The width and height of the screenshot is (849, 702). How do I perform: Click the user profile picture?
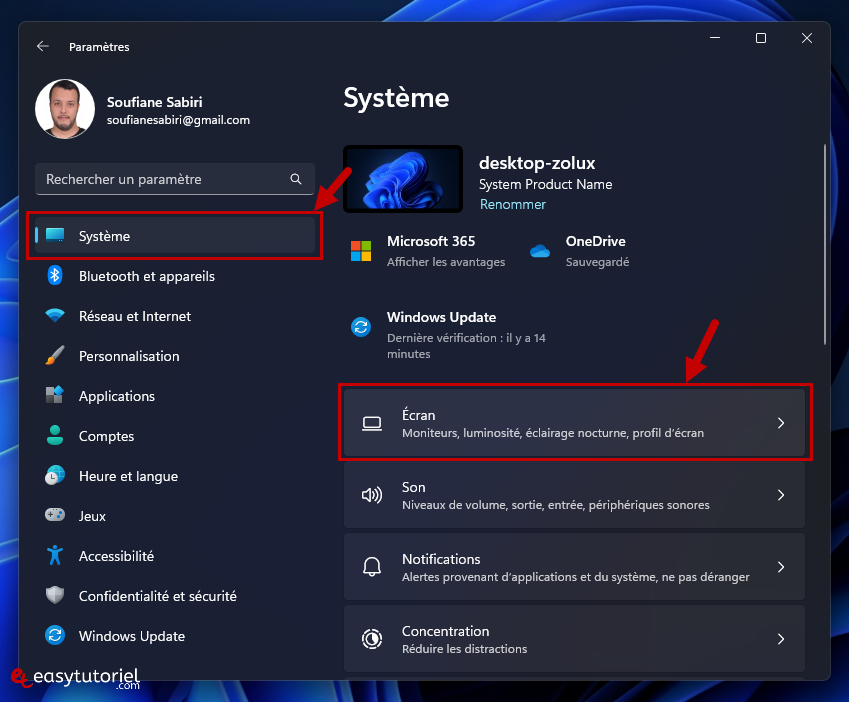(65, 109)
